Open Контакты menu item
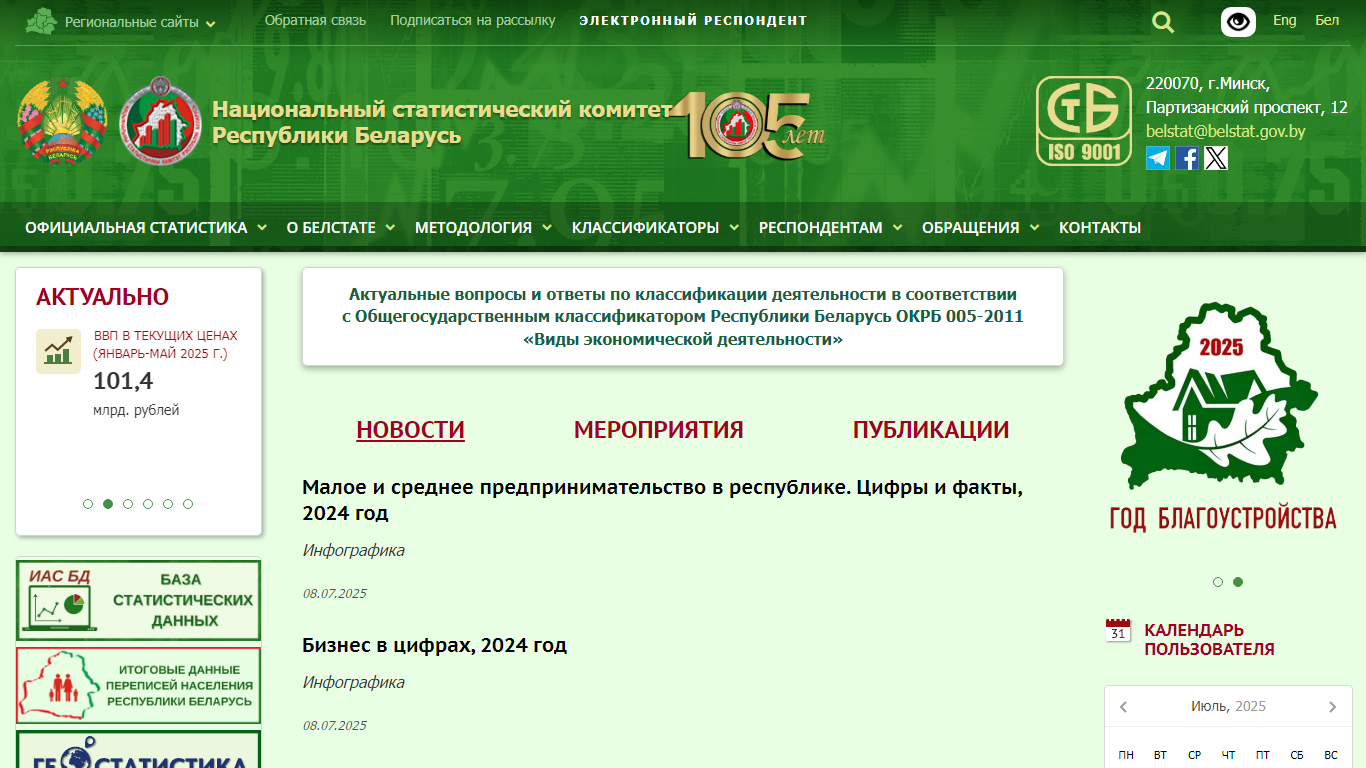The width and height of the screenshot is (1366, 768). tap(1100, 228)
